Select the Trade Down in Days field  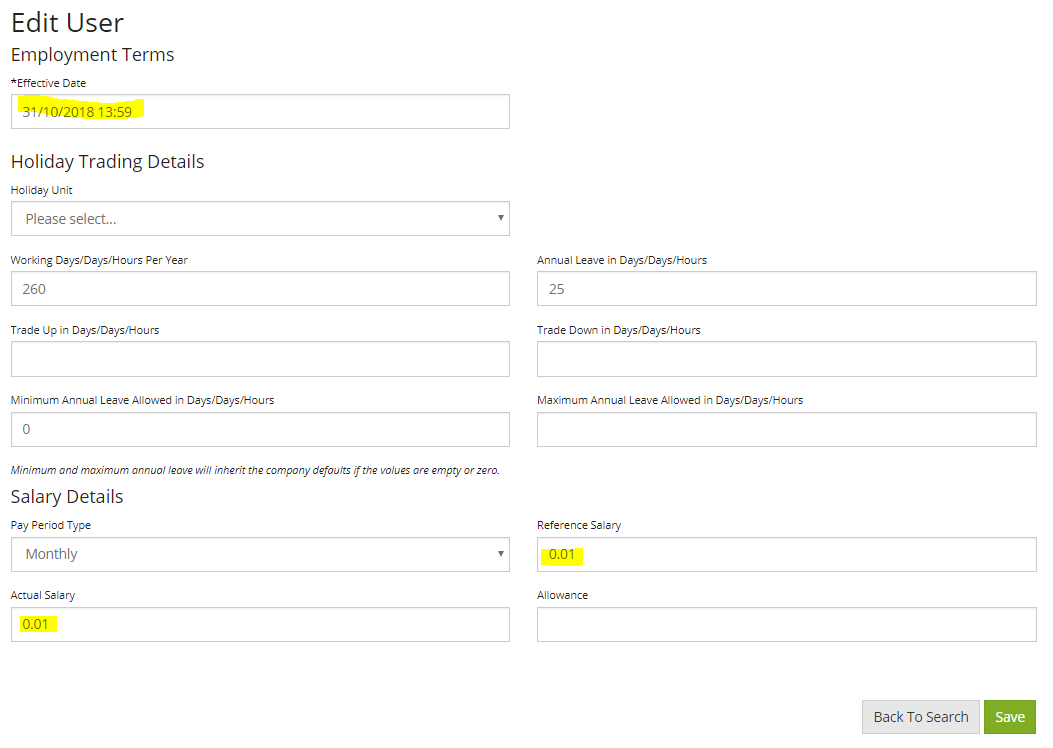787,358
